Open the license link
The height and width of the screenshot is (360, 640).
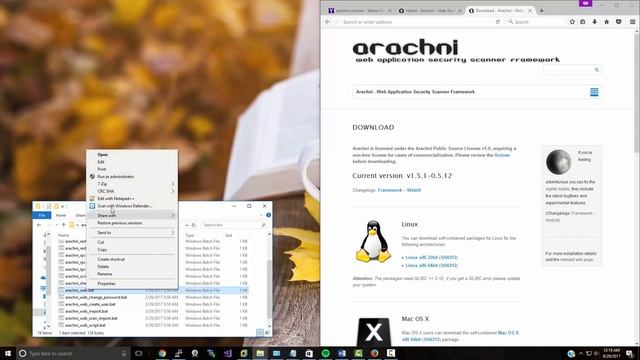click(502, 155)
